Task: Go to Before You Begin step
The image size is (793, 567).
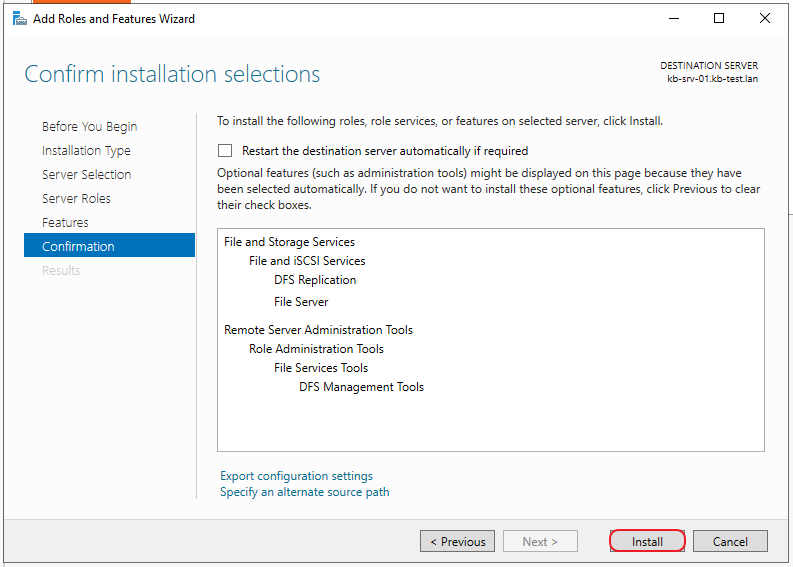Action: [90, 126]
